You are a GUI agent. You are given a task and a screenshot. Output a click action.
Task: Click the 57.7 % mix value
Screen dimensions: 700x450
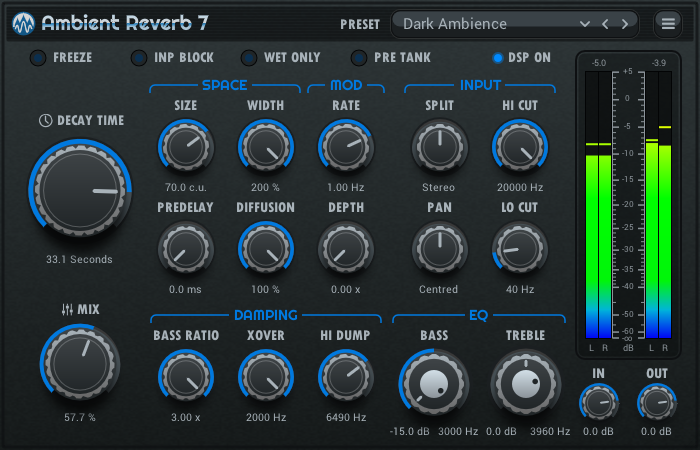[x=79, y=417]
